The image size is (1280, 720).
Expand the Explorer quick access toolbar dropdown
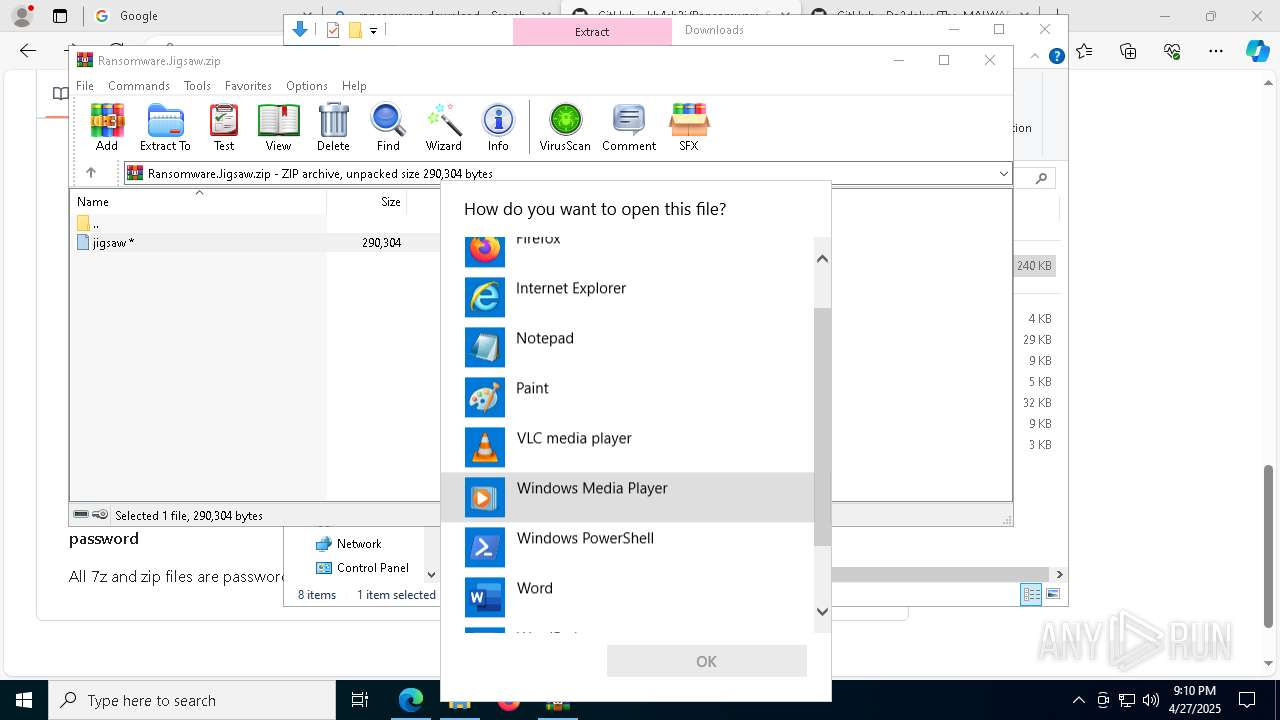(373, 31)
